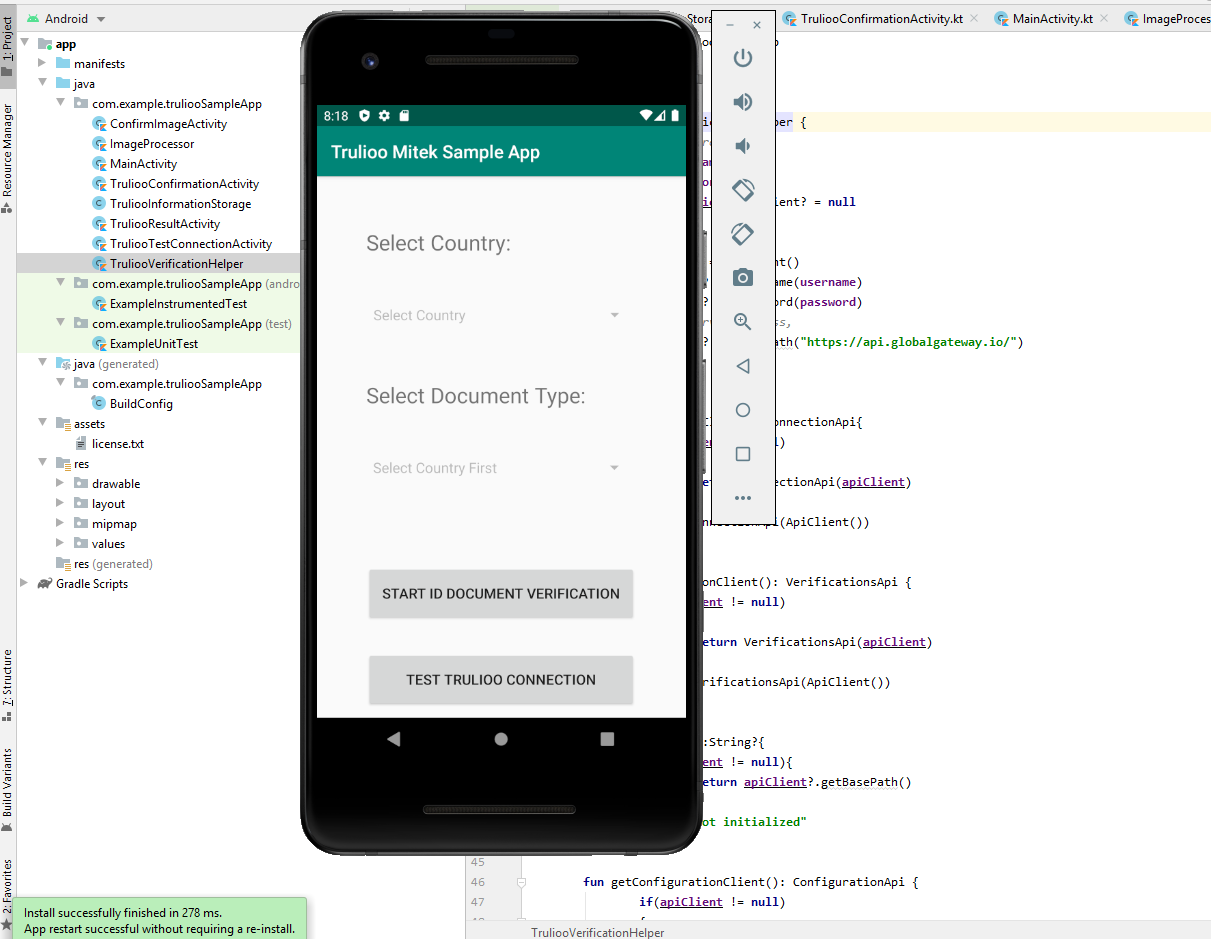Expand the manifests folder
This screenshot has width=1211, height=939.
click(x=42, y=64)
